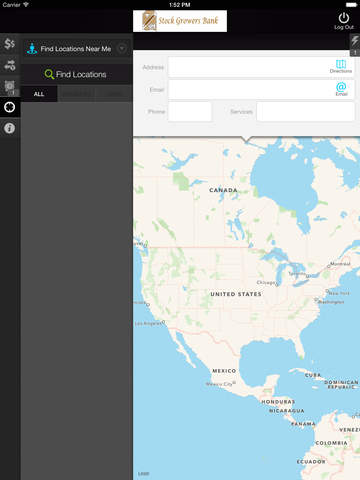Tap the Log Out power icon

344,21
